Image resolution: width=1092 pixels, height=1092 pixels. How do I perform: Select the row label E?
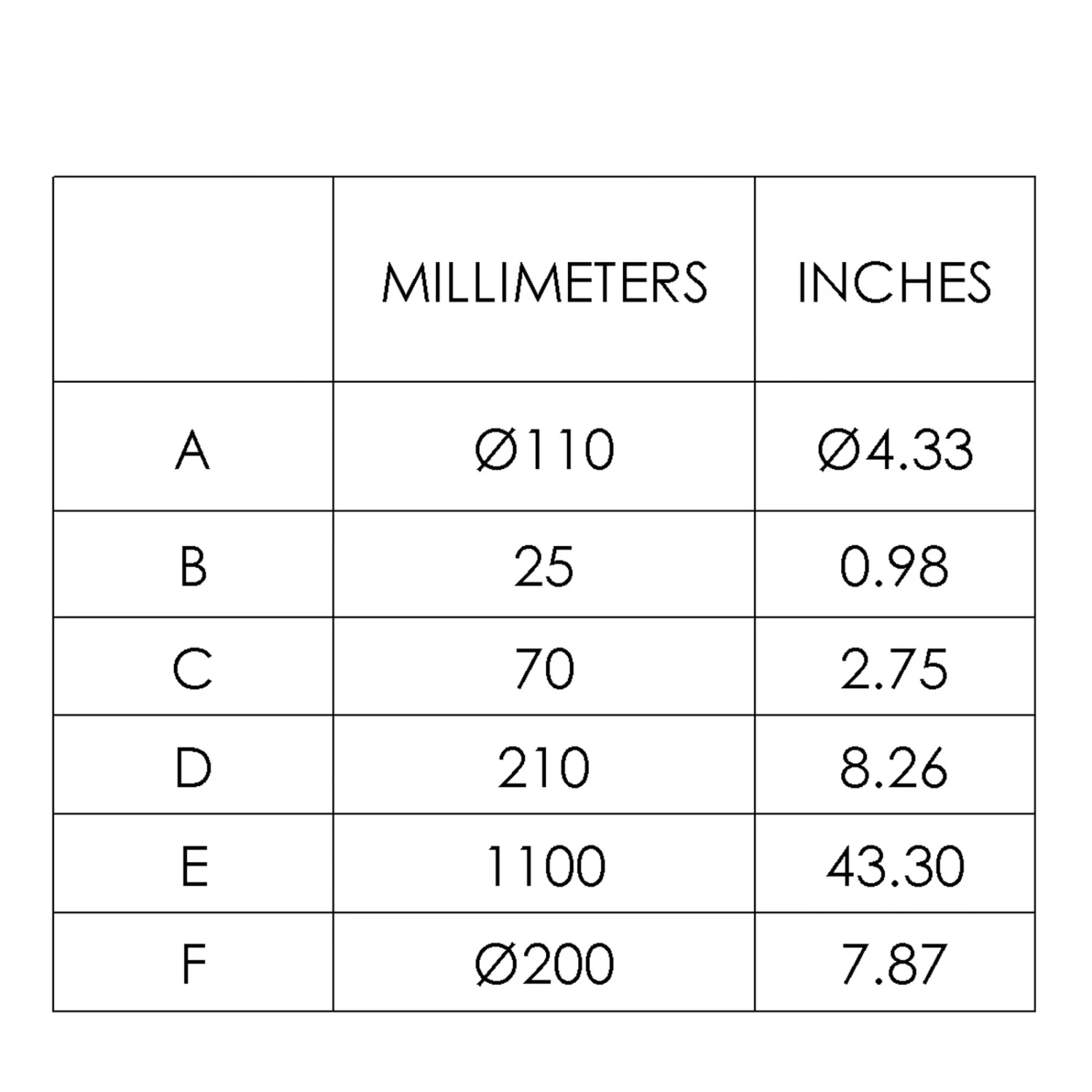coord(193,866)
